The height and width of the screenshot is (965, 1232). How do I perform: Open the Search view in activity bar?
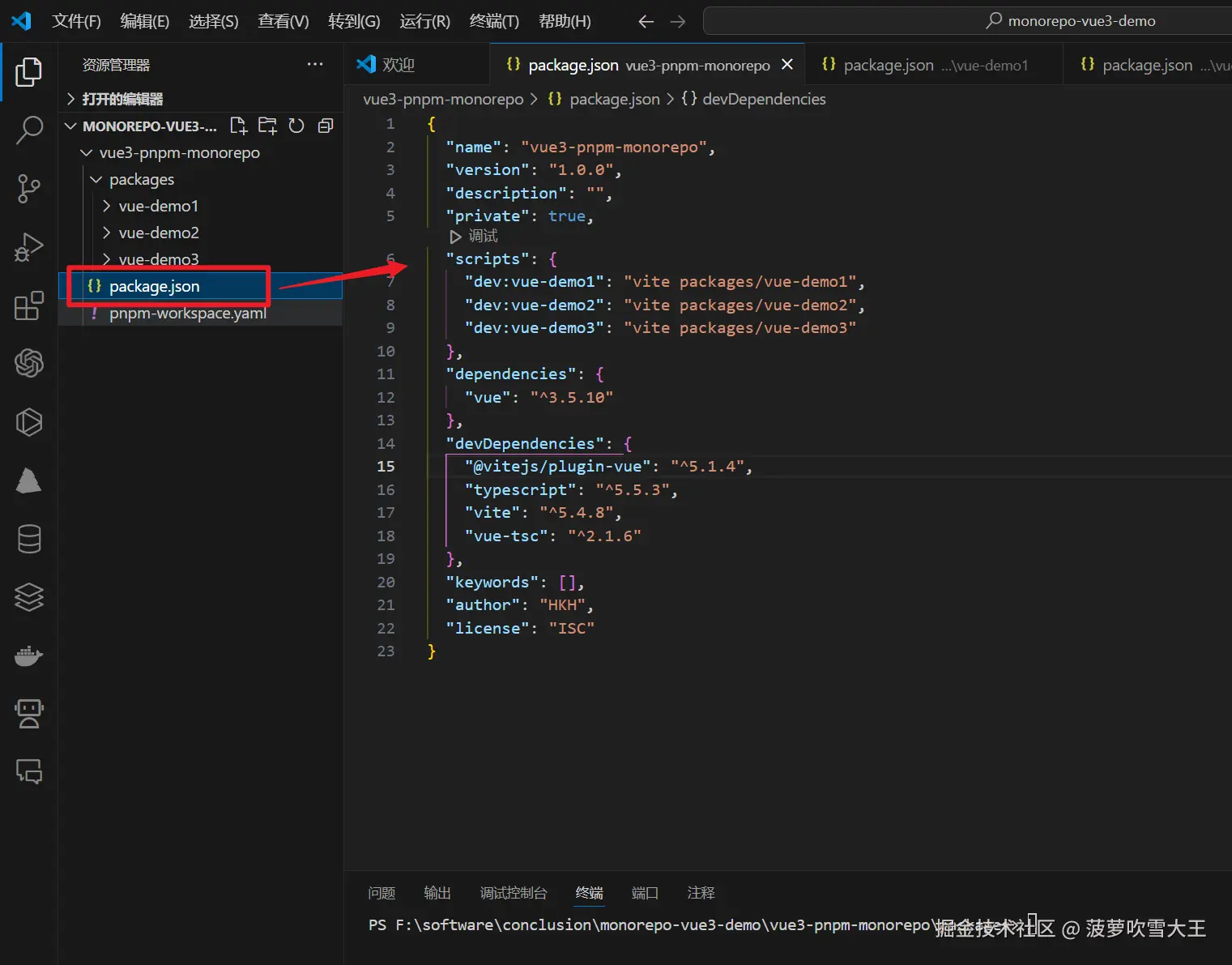pyautogui.click(x=29, y=130)
